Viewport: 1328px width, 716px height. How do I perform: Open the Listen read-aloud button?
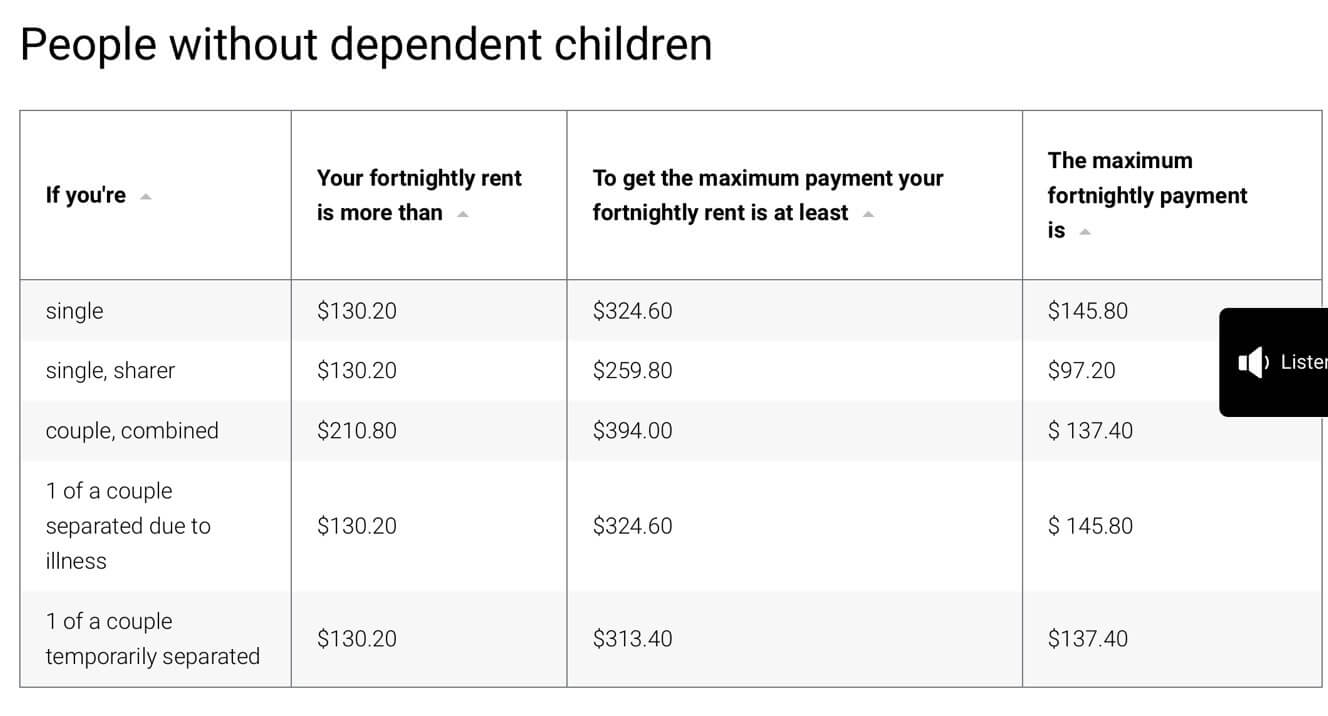[1273, 362]
